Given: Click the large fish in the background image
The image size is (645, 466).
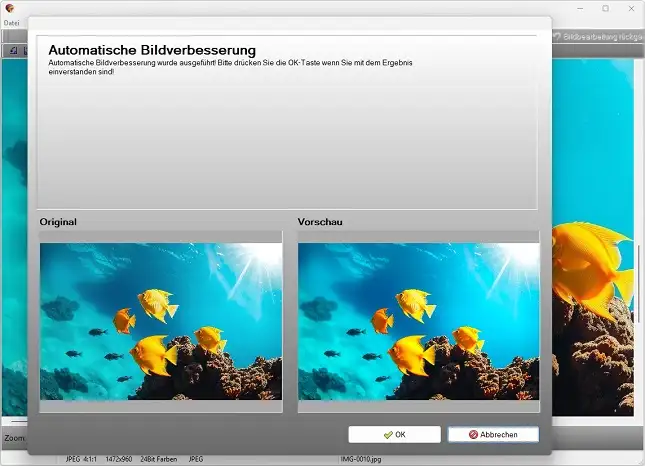Looking at the screenshot, I should (590, 260).
